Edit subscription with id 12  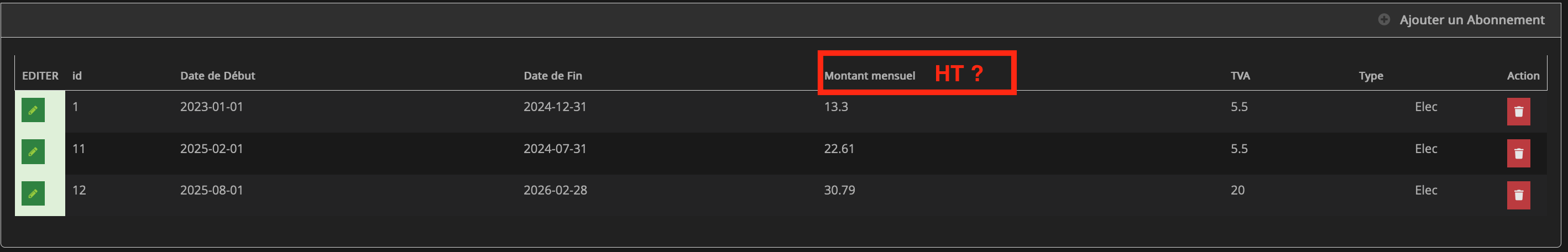tap(33, 193)
